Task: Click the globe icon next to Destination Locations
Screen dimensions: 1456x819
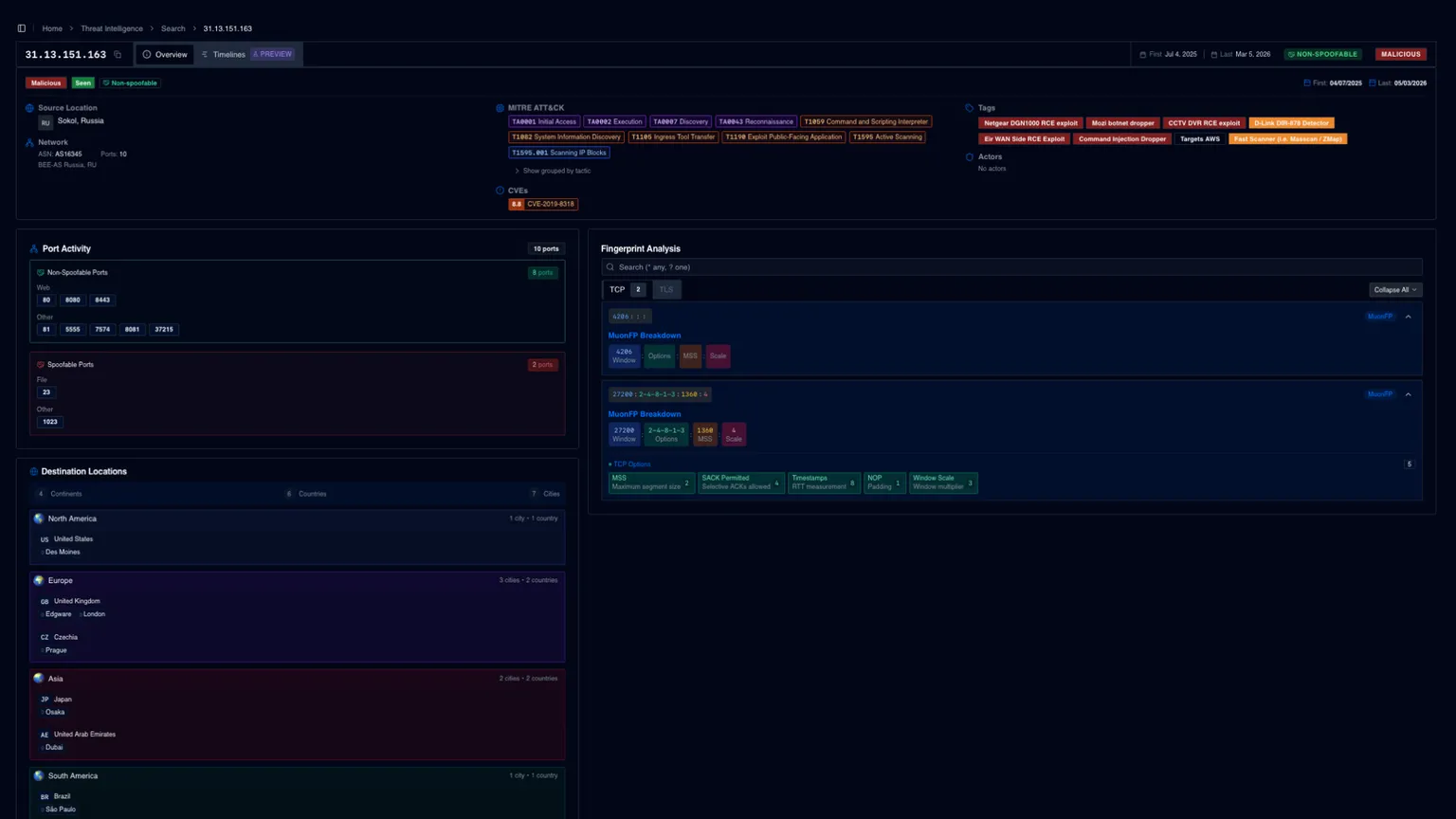Action: pos(32,471)
